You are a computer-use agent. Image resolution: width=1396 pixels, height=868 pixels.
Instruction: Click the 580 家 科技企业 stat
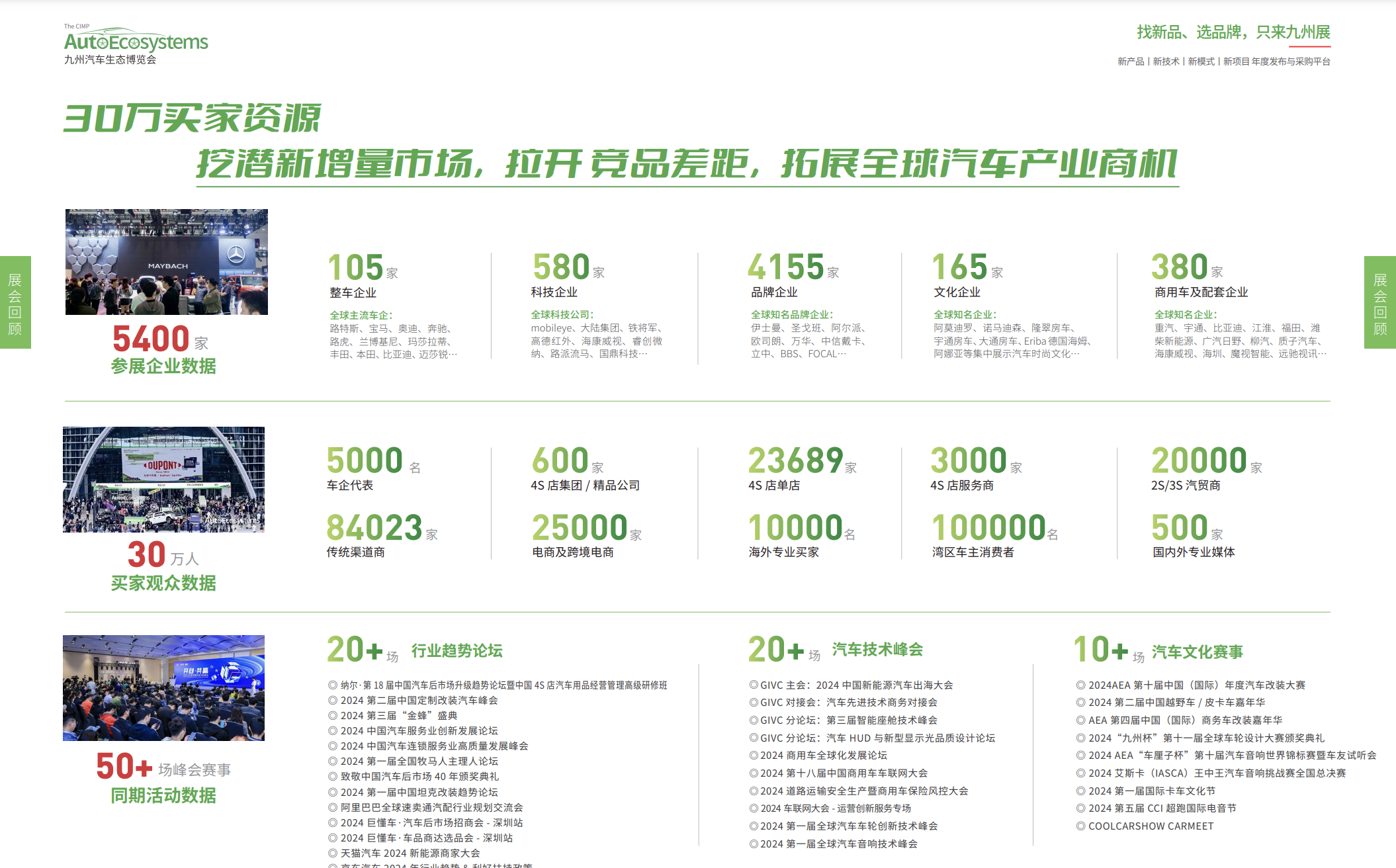tap(568, 276)
